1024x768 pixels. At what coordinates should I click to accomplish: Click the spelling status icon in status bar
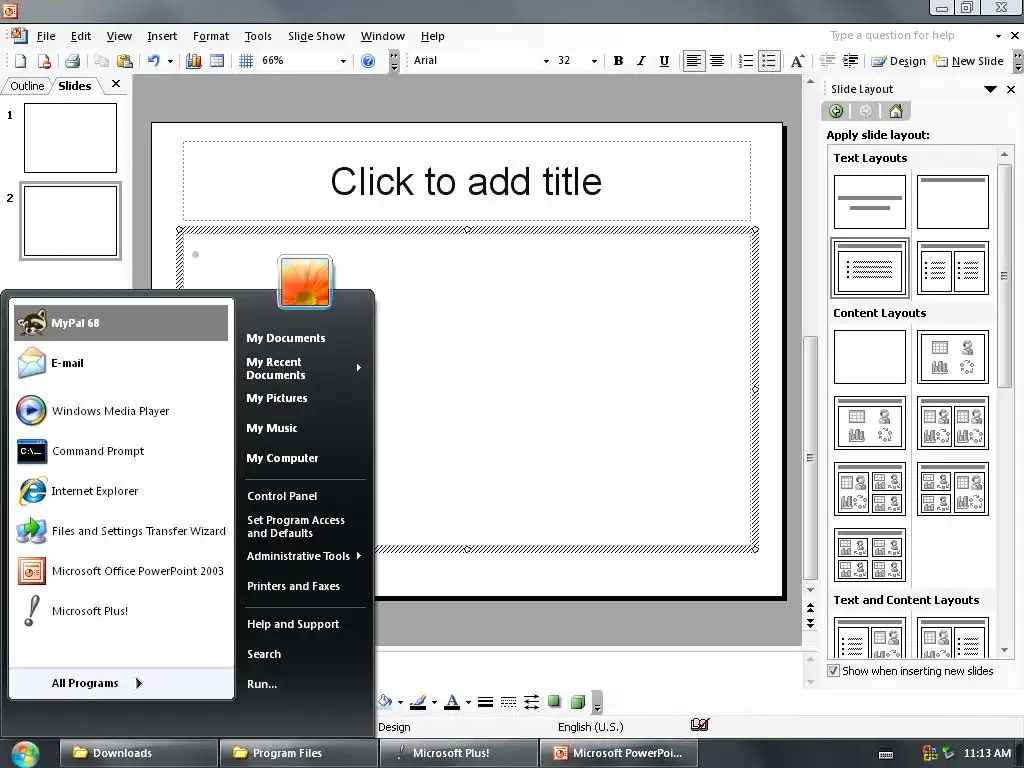pyautogui.click(x=699, y=724)
